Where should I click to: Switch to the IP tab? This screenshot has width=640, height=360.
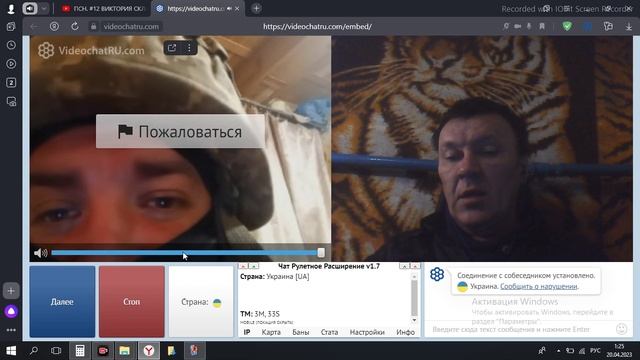(247, 332)
